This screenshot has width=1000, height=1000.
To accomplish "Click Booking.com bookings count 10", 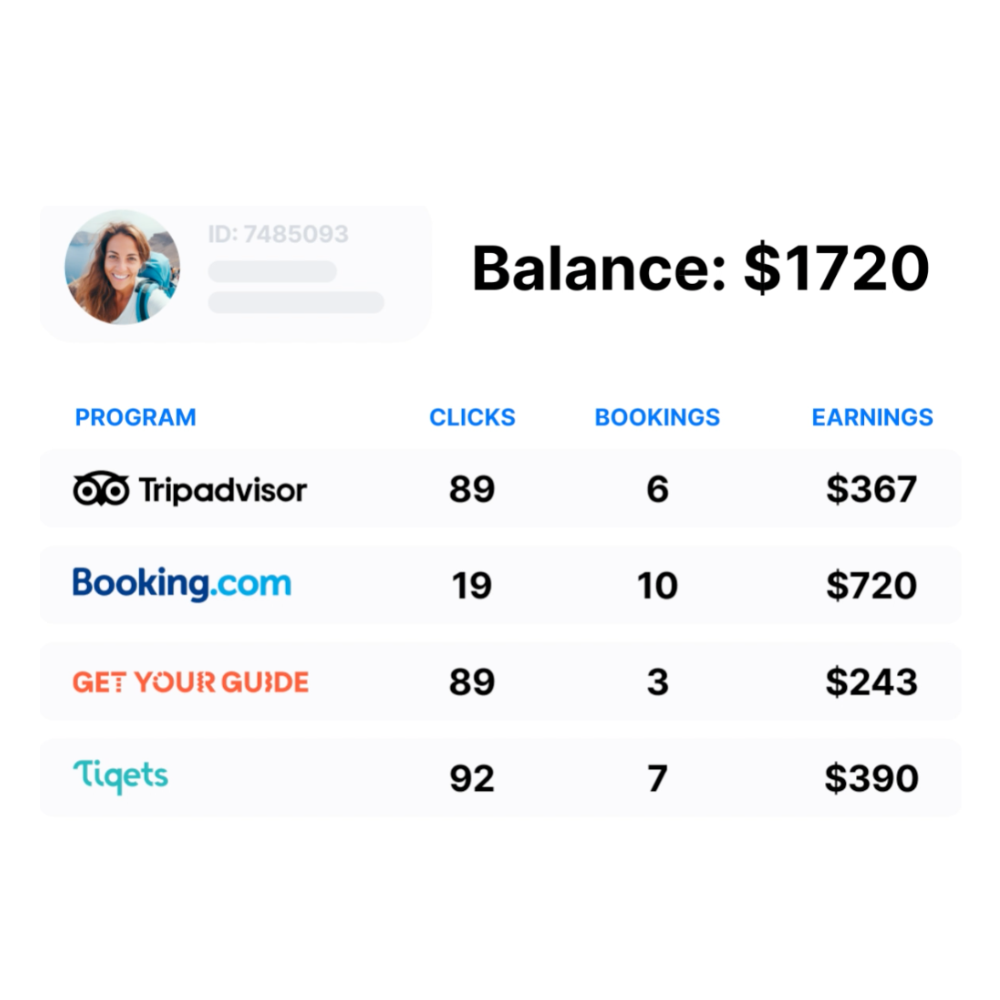I will click(657, 586).
